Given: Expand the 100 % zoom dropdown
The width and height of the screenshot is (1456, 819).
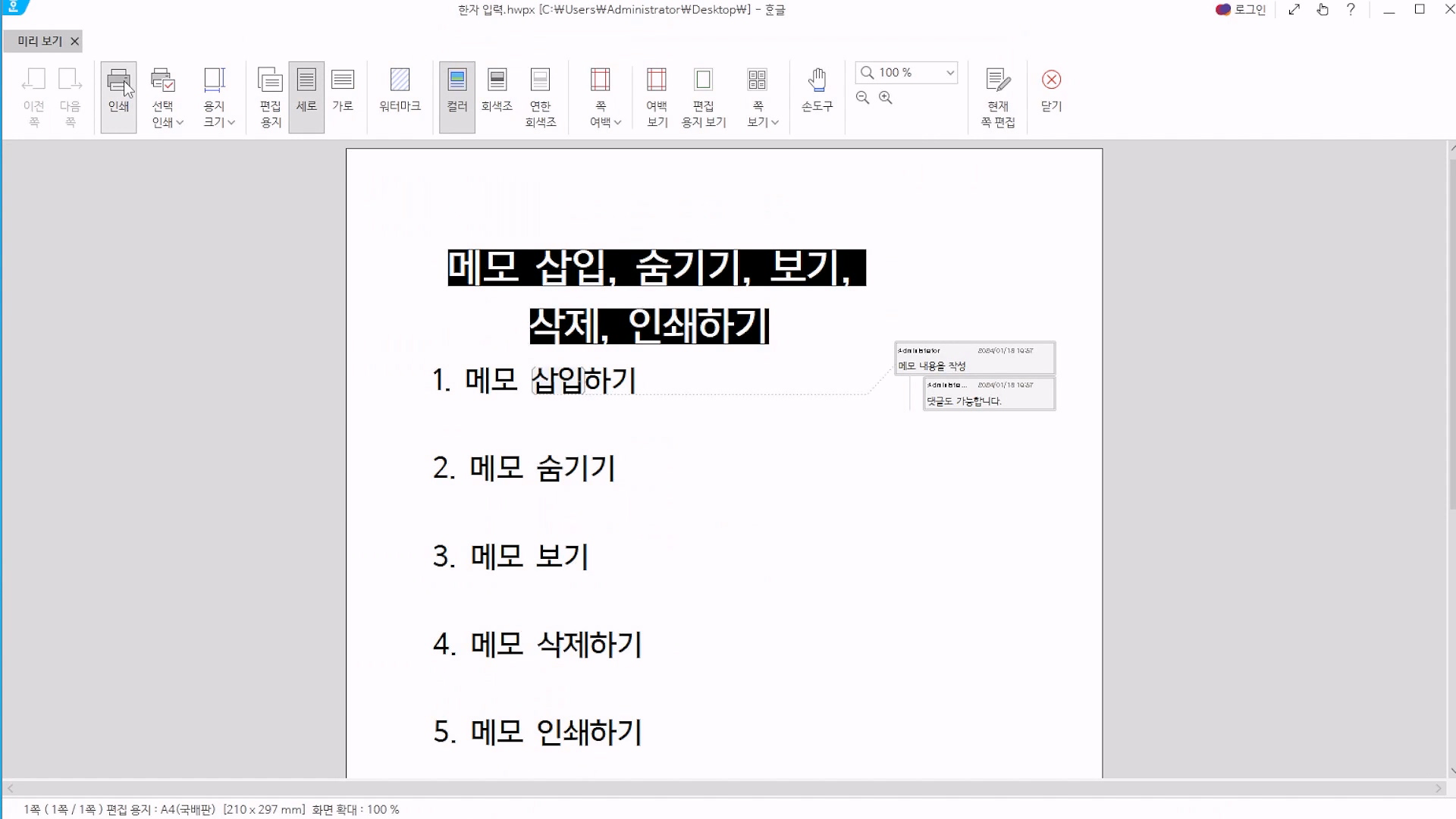Looking at the screenshot, I should coord(949,73).
